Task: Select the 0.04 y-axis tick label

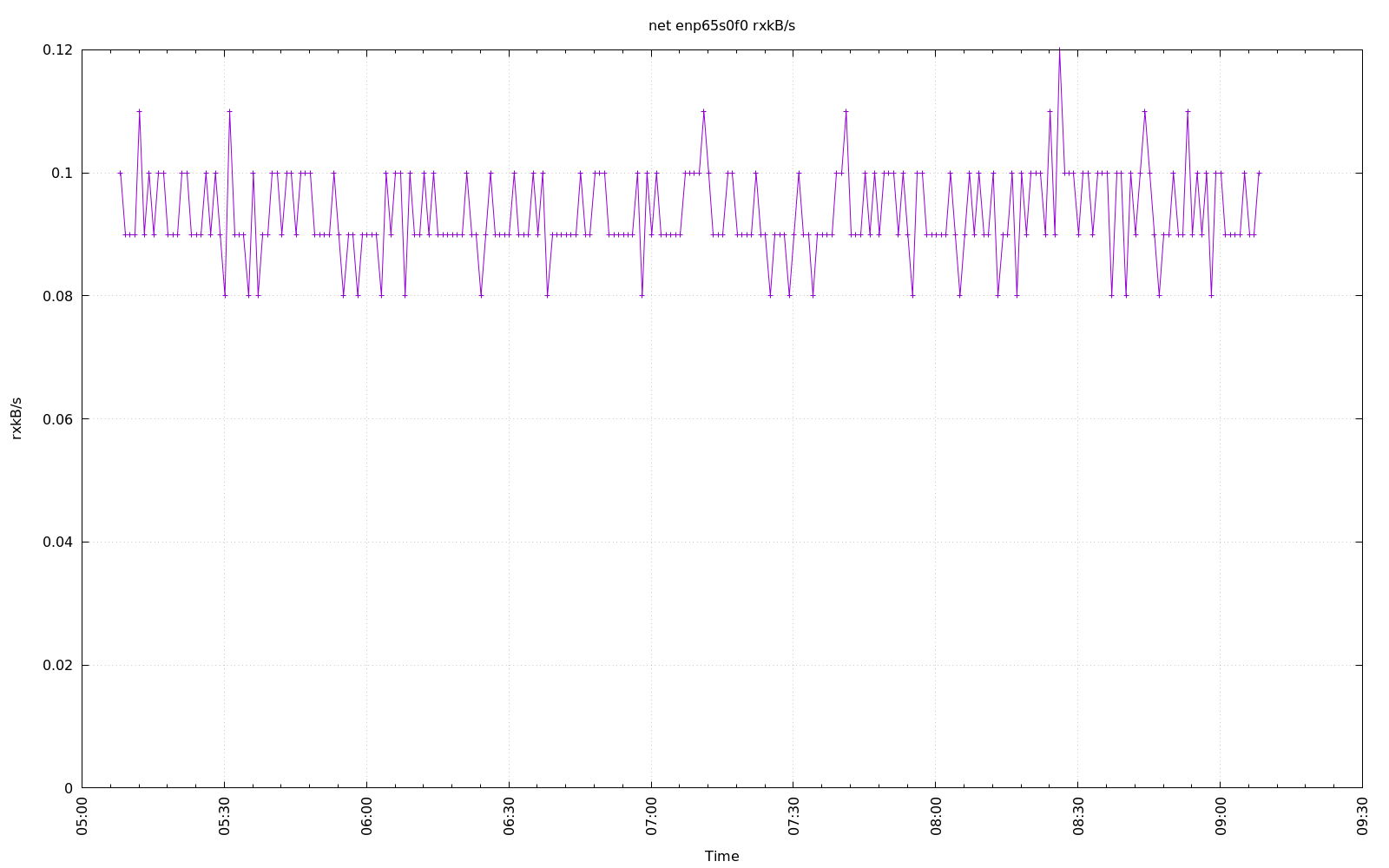Action: click(57, 542)
